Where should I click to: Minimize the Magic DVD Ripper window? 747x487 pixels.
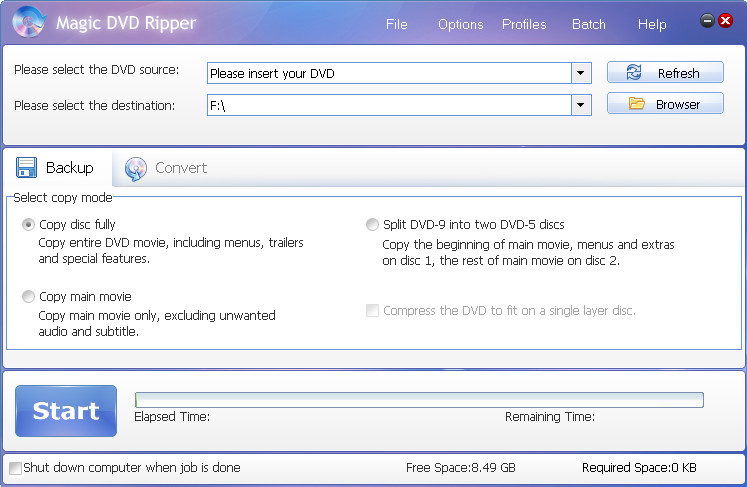click(707, 20)
